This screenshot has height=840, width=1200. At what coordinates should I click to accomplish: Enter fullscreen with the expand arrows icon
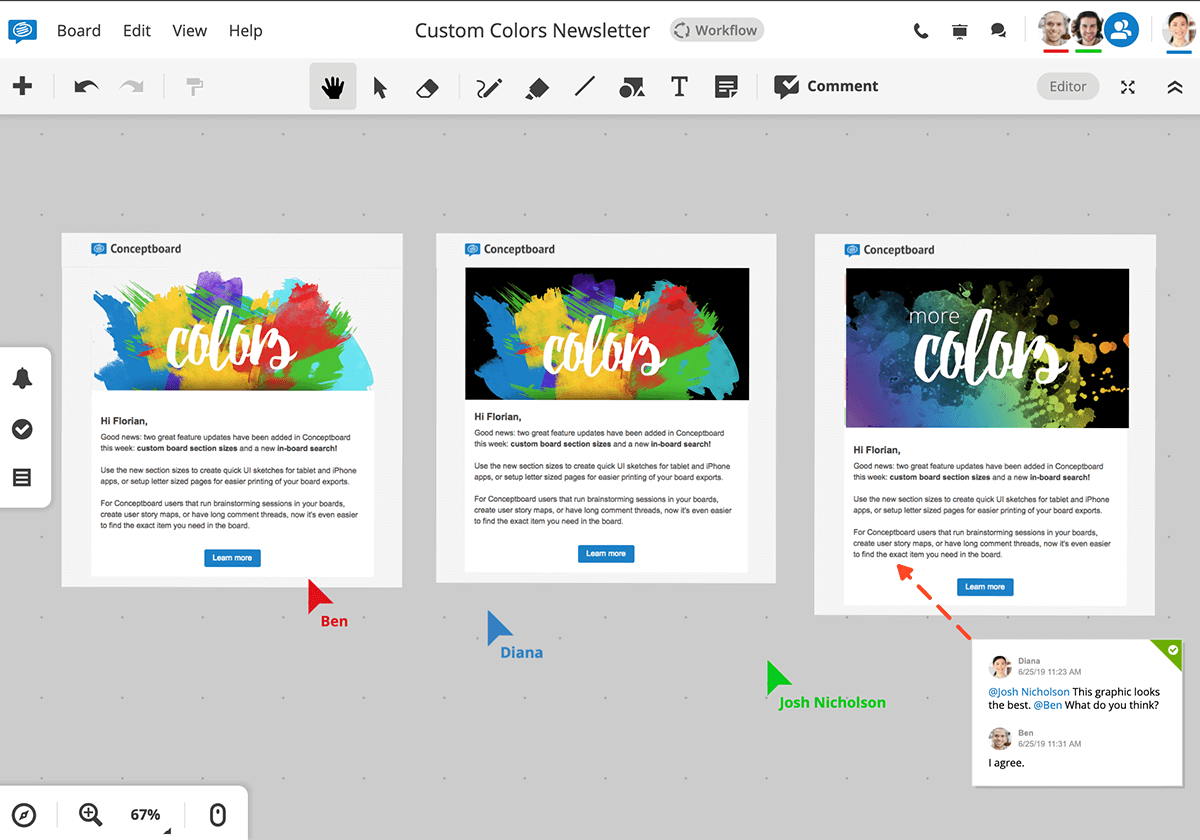[x=1128, y=87]
